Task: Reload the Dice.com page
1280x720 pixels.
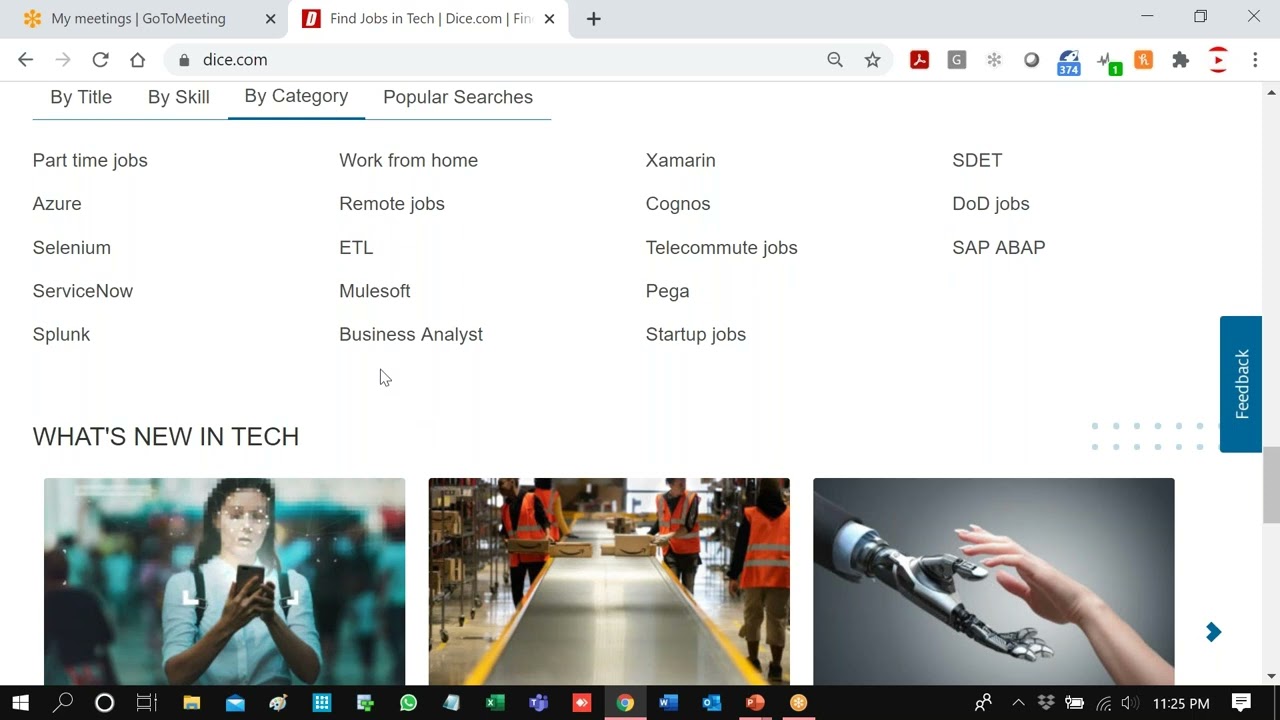Action: click(100, 60)
